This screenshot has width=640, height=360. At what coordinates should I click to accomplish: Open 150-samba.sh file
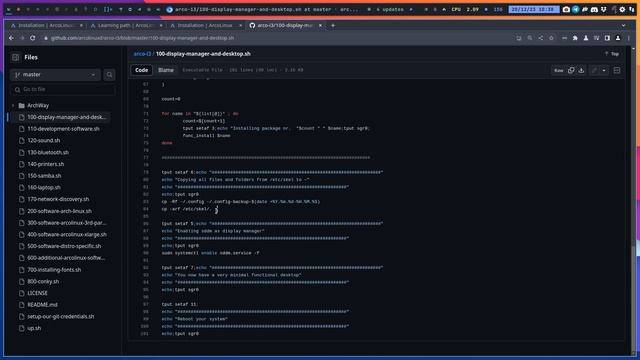click(x=44, y=176)
